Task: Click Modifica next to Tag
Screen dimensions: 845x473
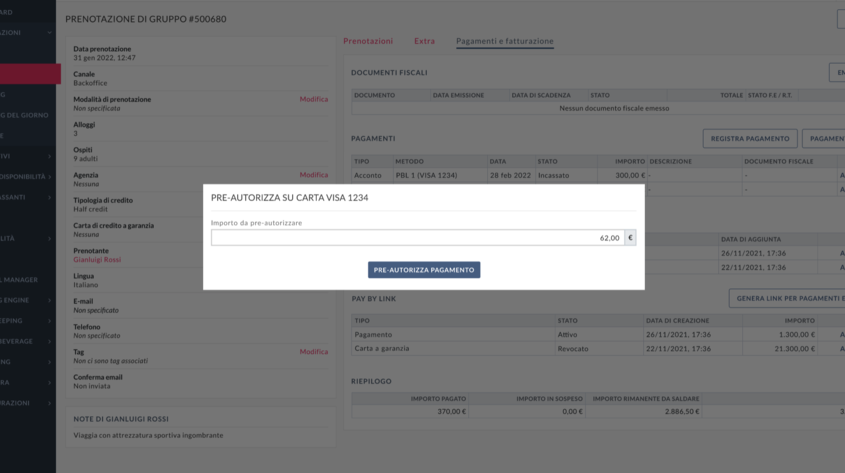Action: [314, 352]
